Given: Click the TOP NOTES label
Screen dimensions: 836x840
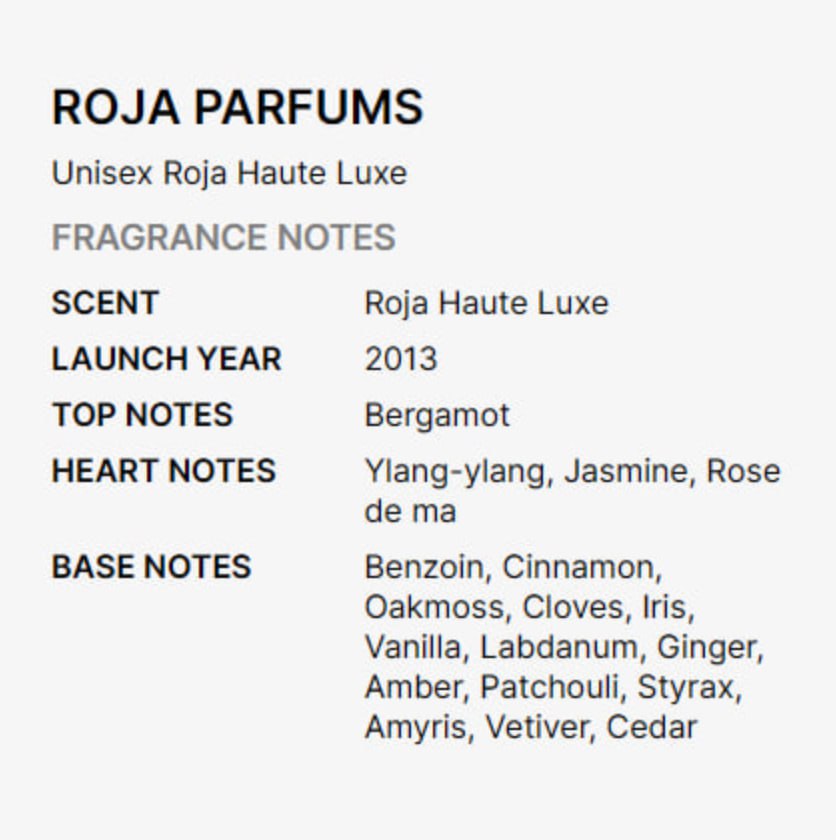Looking at the screenshot, I should click(142, 415).
